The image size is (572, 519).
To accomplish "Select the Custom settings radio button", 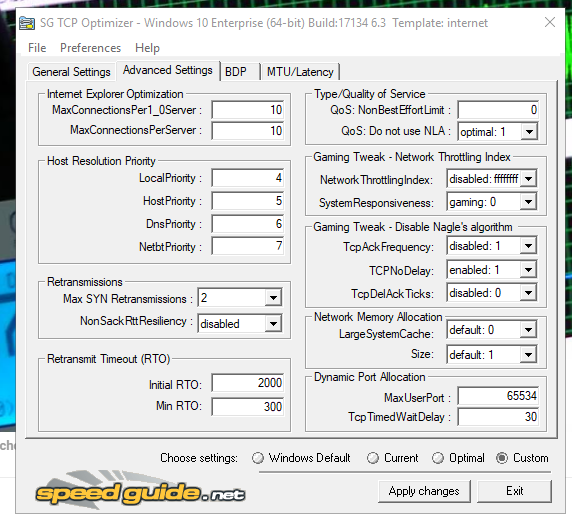I will pyautogui.click(x=502, y=458).
